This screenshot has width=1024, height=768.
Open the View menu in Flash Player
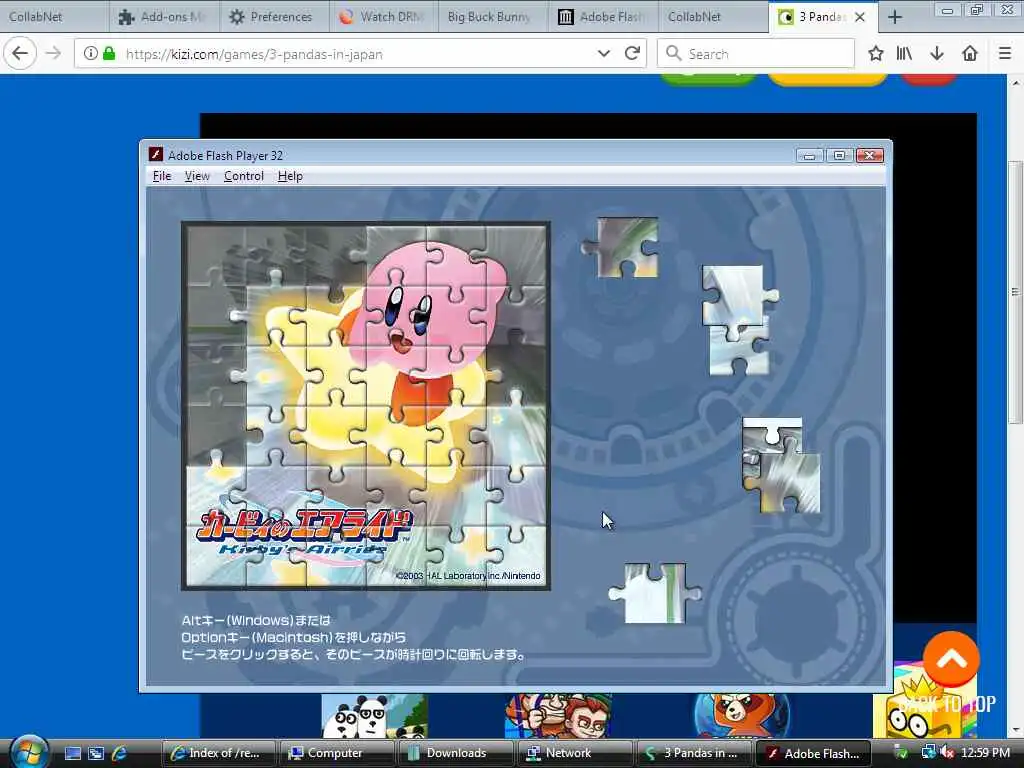pos(197,176)
